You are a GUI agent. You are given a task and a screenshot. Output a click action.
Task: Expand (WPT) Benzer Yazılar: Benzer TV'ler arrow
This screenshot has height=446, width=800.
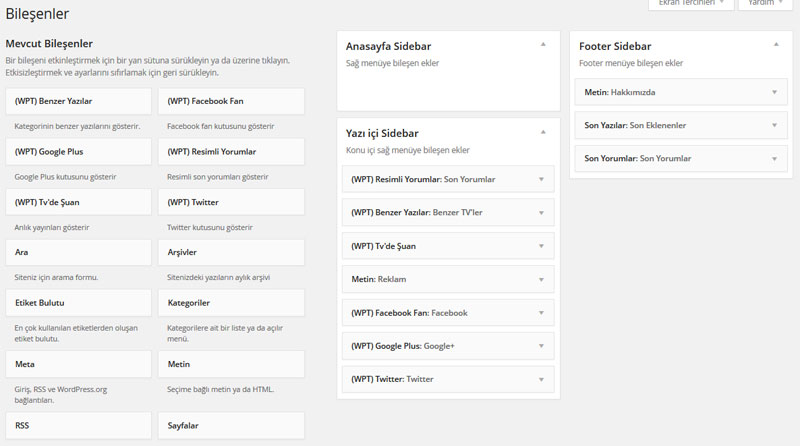(x=541, y=213)
